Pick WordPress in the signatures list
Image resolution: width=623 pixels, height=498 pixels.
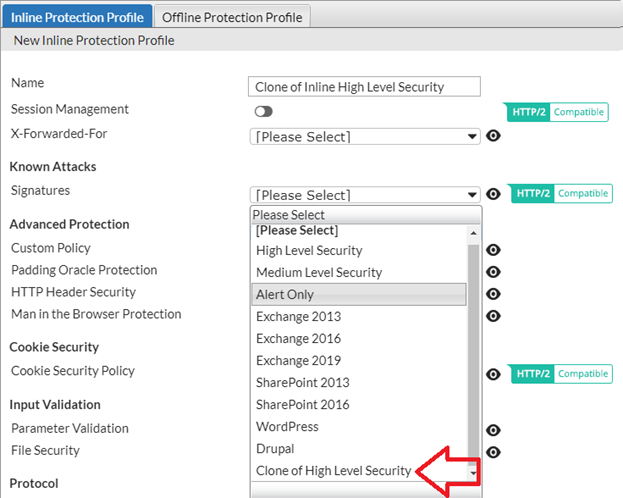point(287,427)
